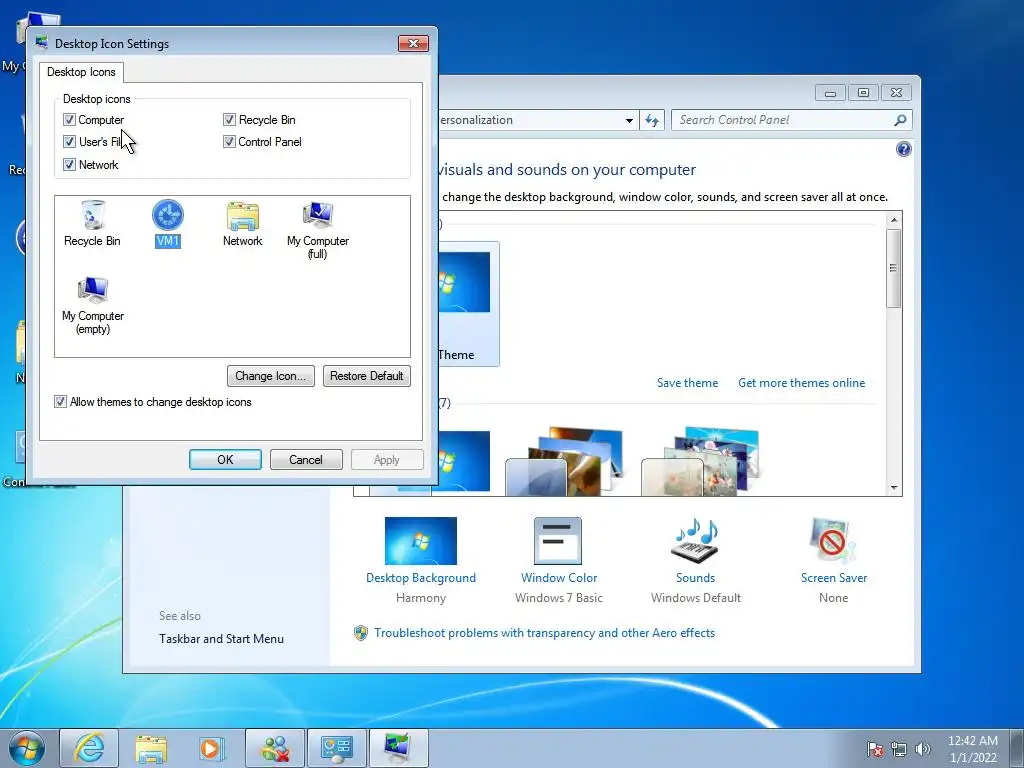Select the Recycle Bin icon in preview list

click(92, 223)
